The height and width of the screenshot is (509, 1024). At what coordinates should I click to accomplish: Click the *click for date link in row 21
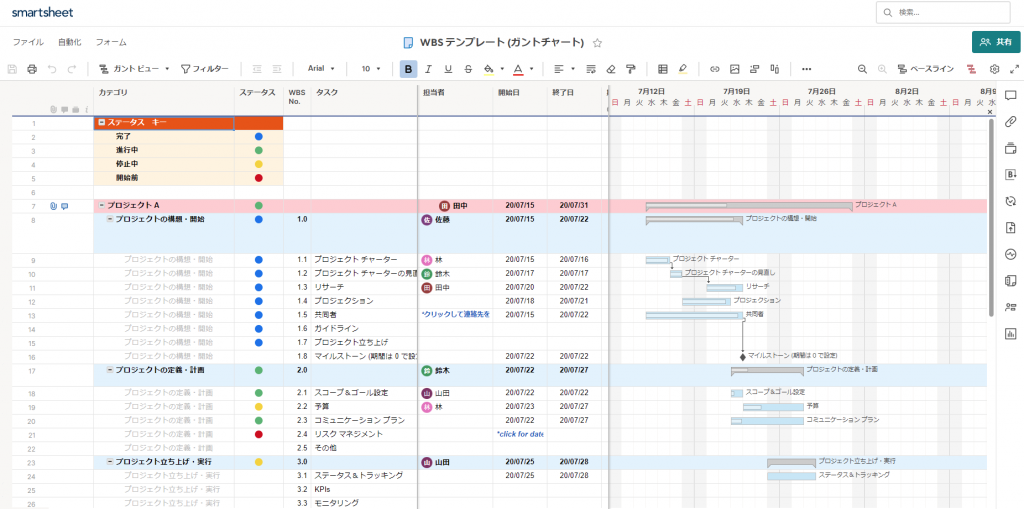(x=520, y=434)
